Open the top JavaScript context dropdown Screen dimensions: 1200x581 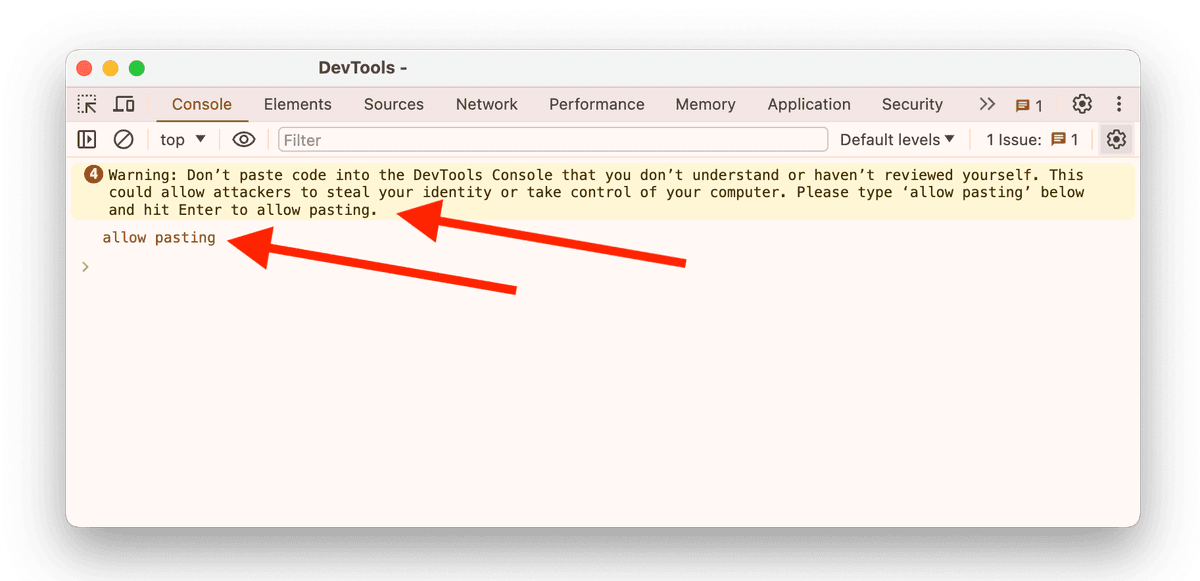tap(183, 140)
